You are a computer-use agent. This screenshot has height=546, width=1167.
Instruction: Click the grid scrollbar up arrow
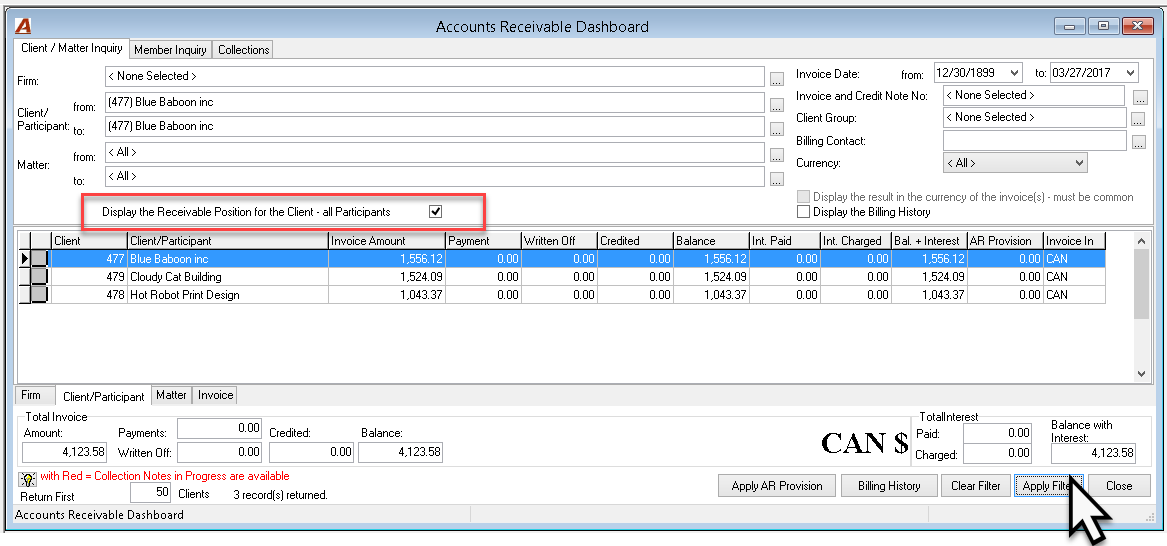click(1141, 240)
